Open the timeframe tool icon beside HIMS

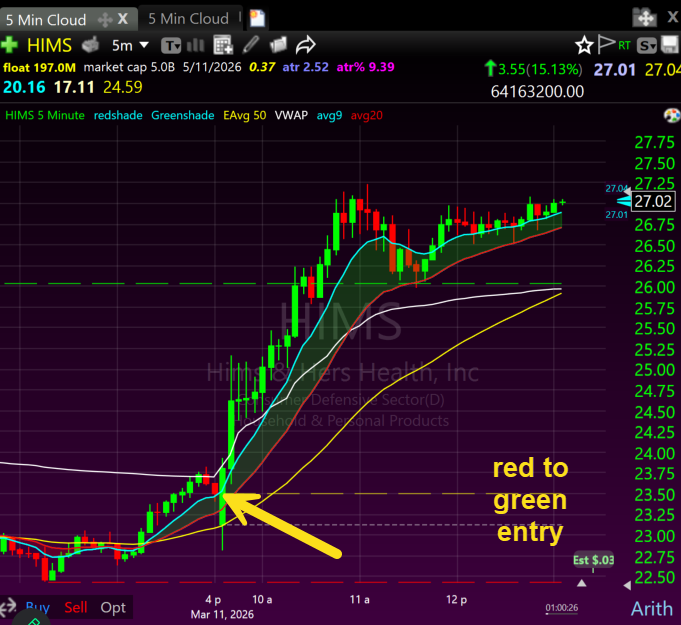[90, 45]
